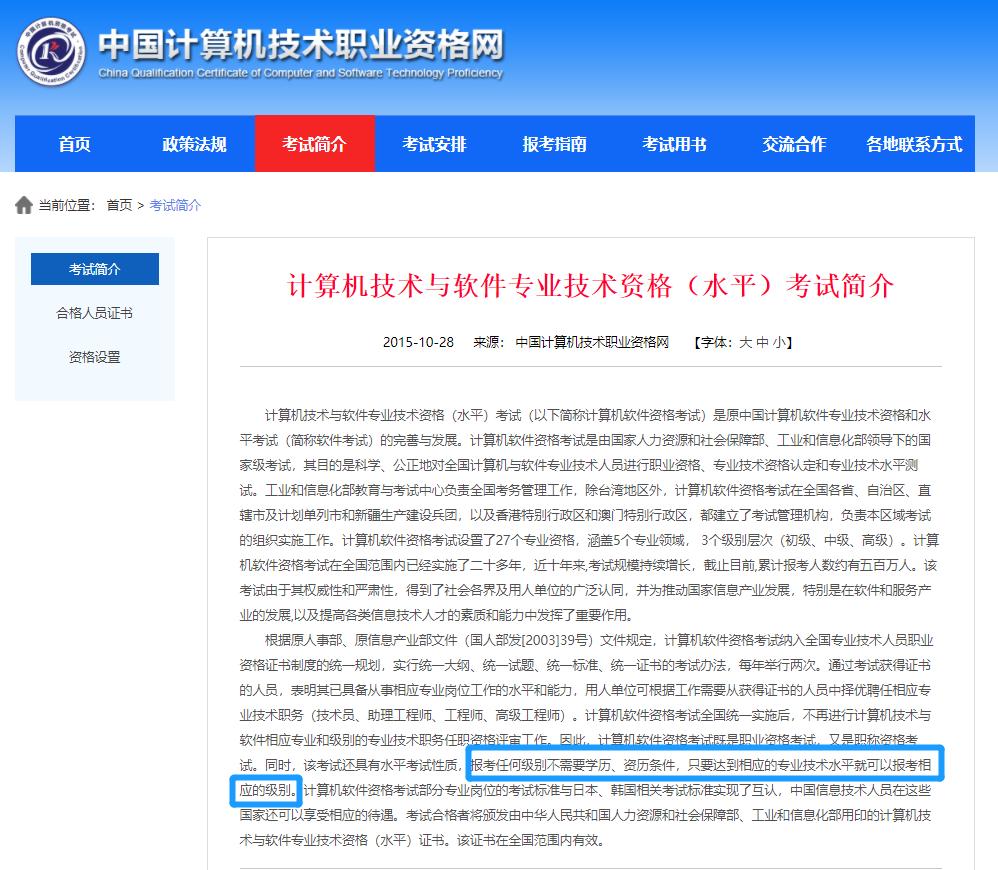998x870 pixels.
Task: Set font size to 中
Action: coord(764,341)
